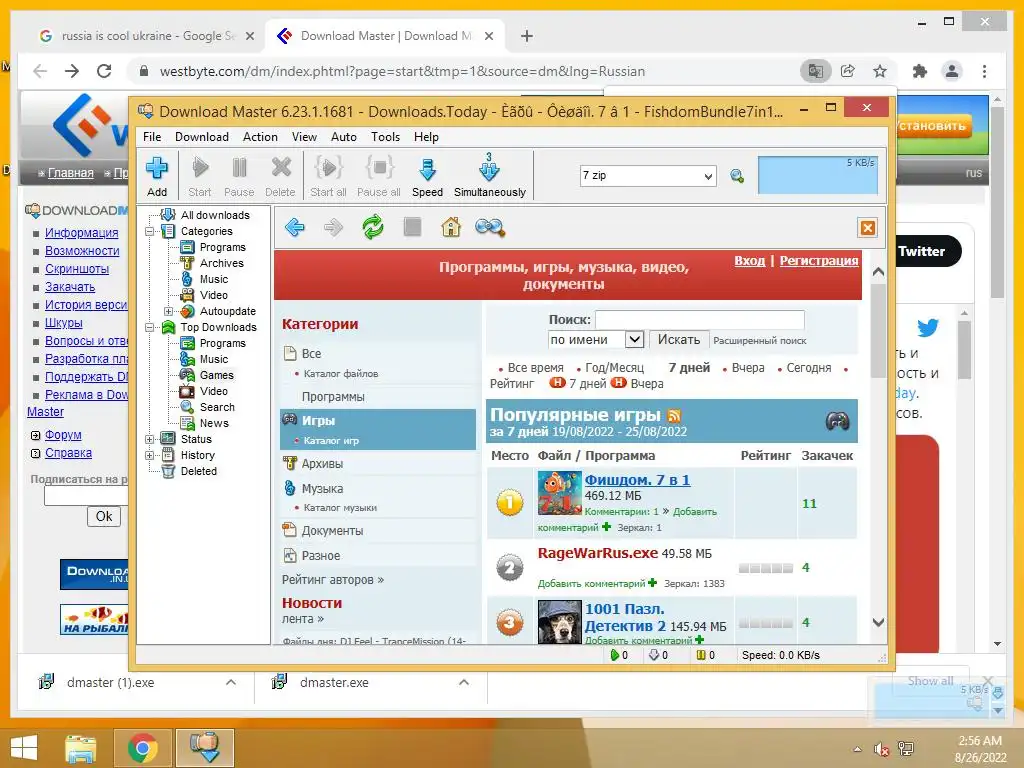Screen dimensions: 1024x768
Task: Expand the Autoupdate tree node
Action: click(168, 312)
